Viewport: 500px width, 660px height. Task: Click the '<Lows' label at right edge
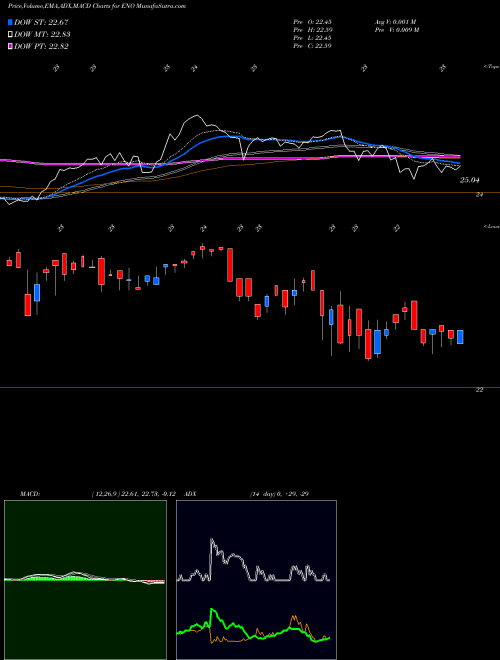click(x=491, y=226)
